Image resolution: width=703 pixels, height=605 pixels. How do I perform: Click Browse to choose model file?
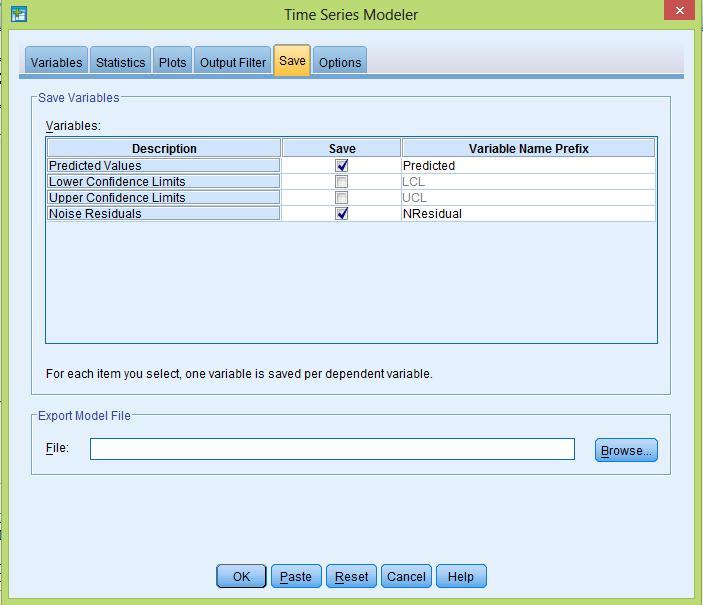point(626,450)
